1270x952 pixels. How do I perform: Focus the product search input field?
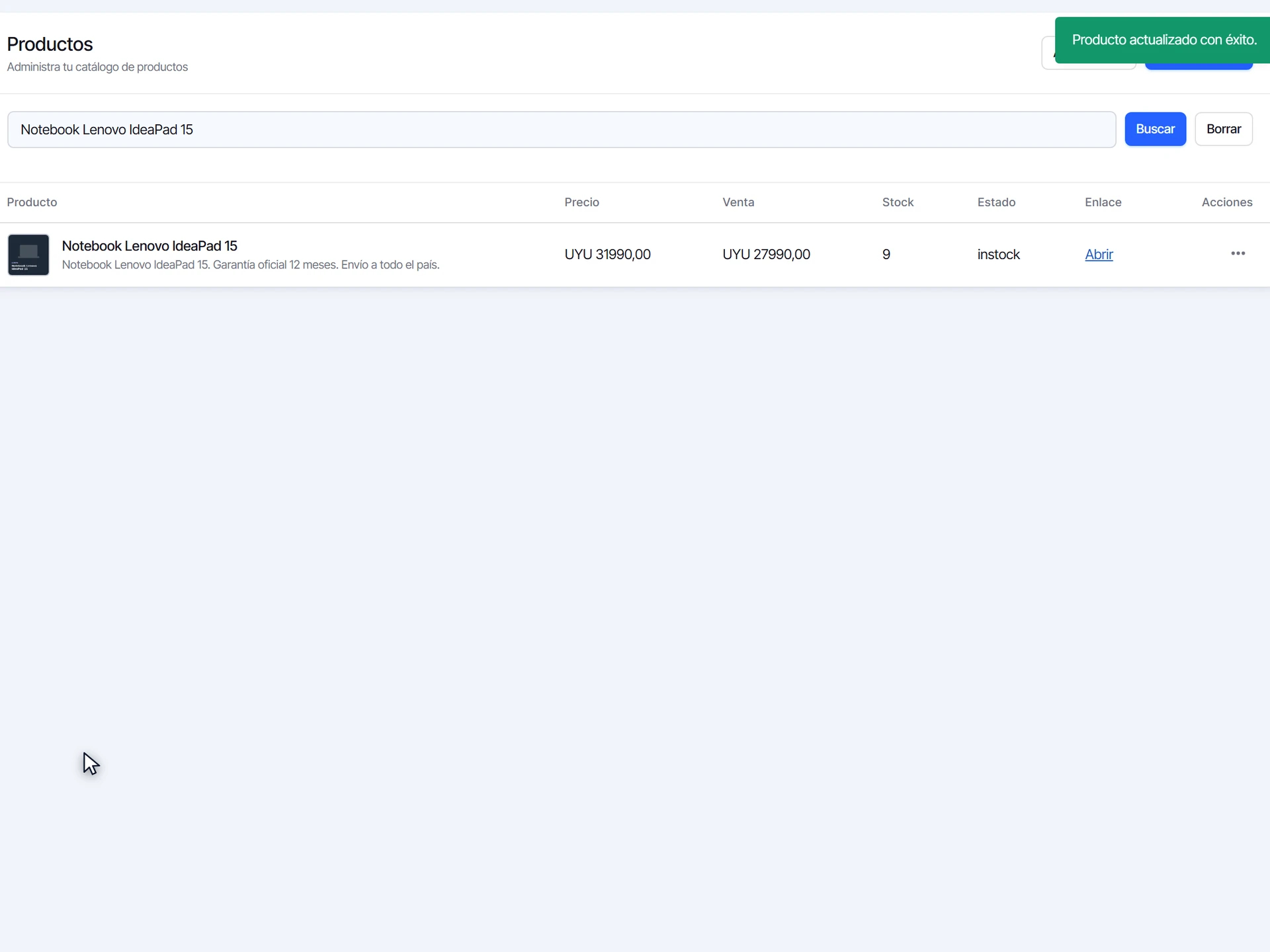pyautogui.click(x=562, y=130)
